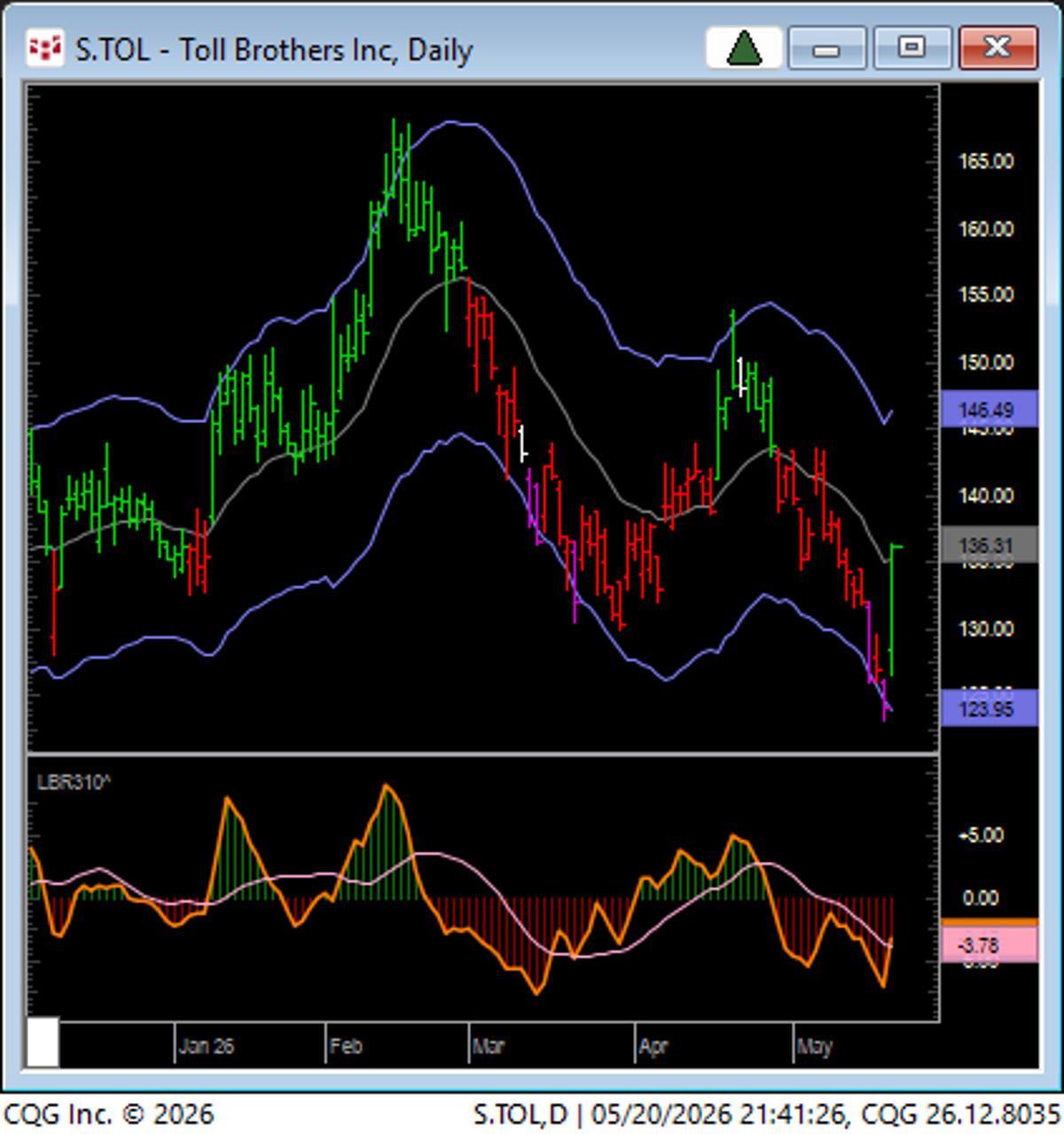Click the Feb date label on time axis
The image size is (1064, 1134).
346,1046
